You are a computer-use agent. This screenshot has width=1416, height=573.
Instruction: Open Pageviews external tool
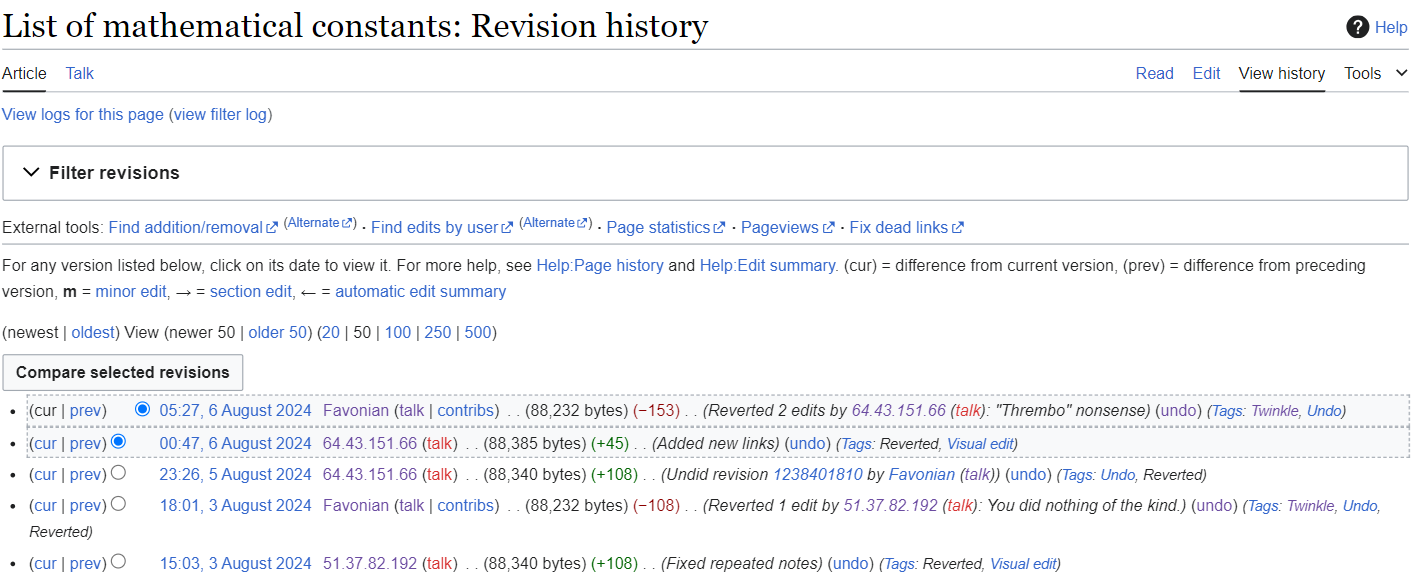(x=779, y=228)
